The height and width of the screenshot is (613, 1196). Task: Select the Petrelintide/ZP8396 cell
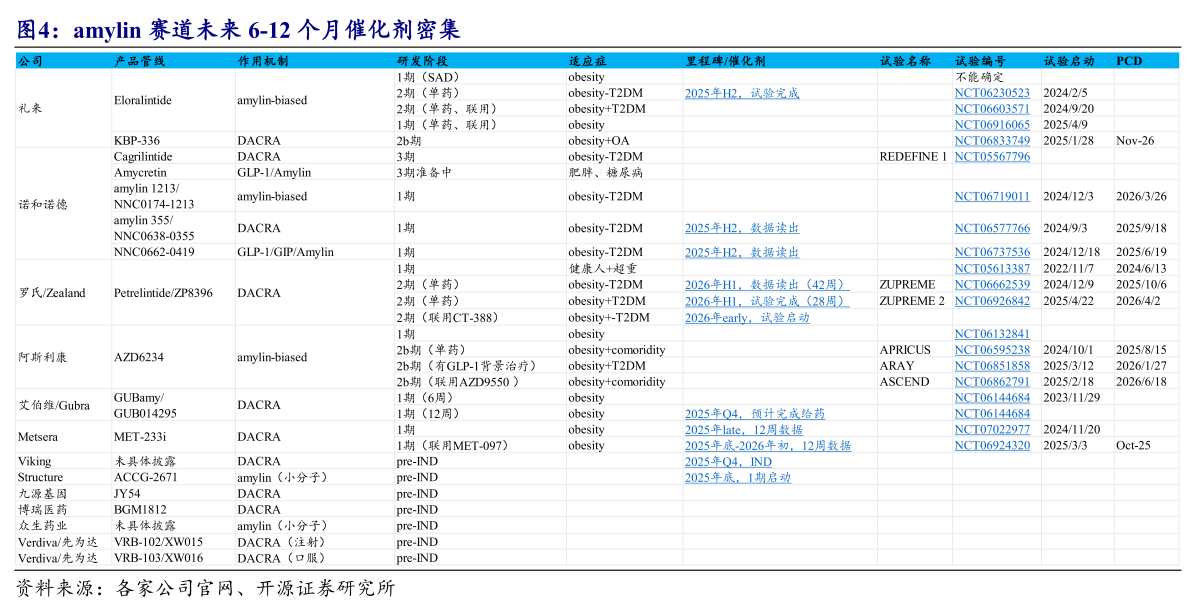tap(163, 293)
